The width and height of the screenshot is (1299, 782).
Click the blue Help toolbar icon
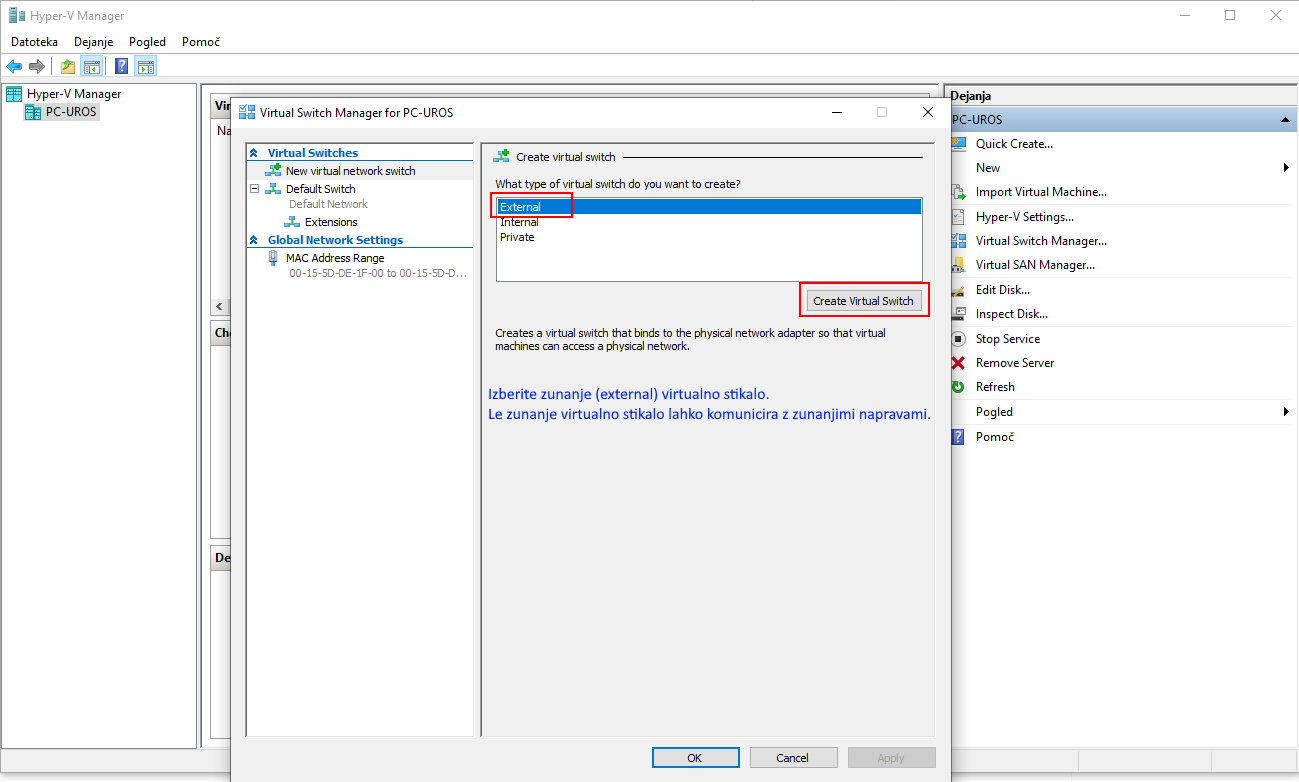coord(122,67)
